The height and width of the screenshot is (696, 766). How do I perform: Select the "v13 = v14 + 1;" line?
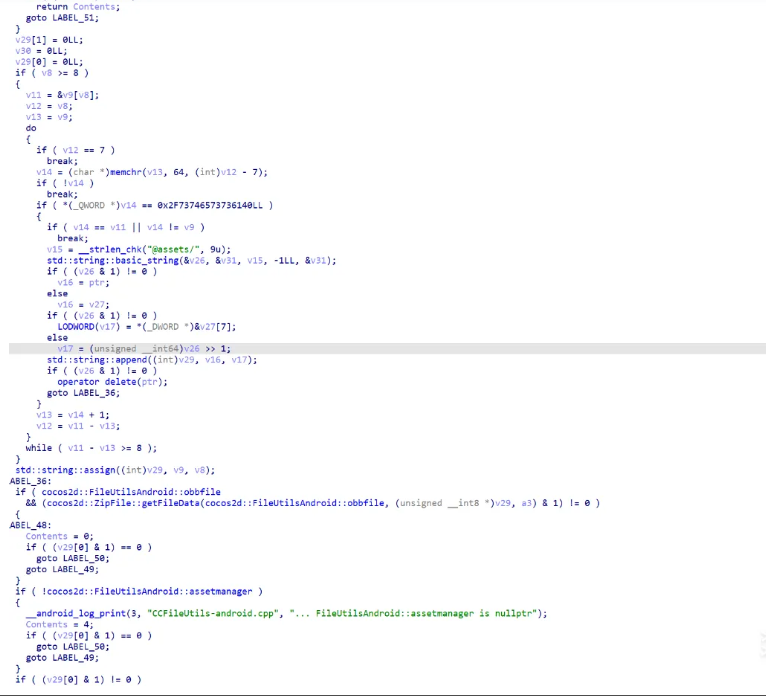(73, 415)
